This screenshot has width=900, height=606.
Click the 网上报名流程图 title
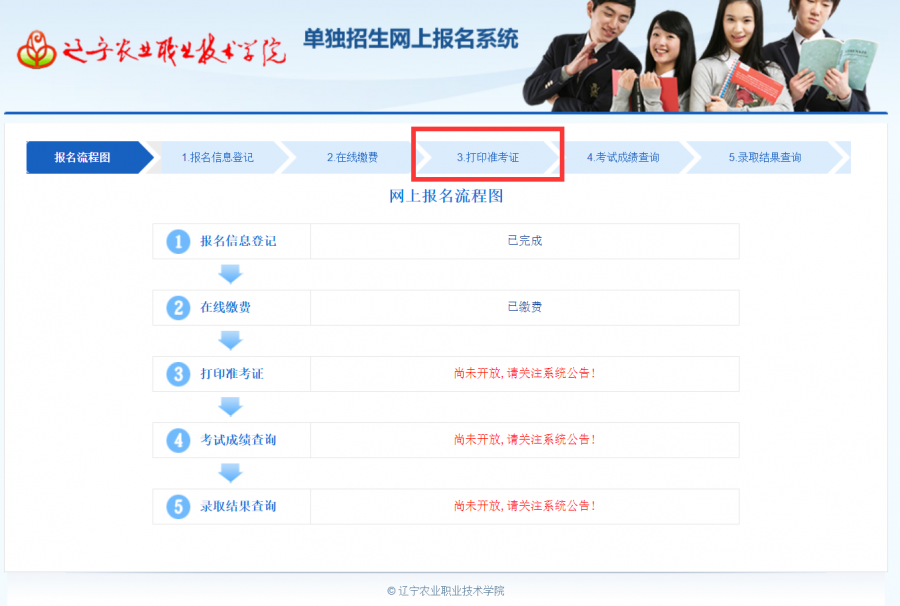(x=446, y=196)
